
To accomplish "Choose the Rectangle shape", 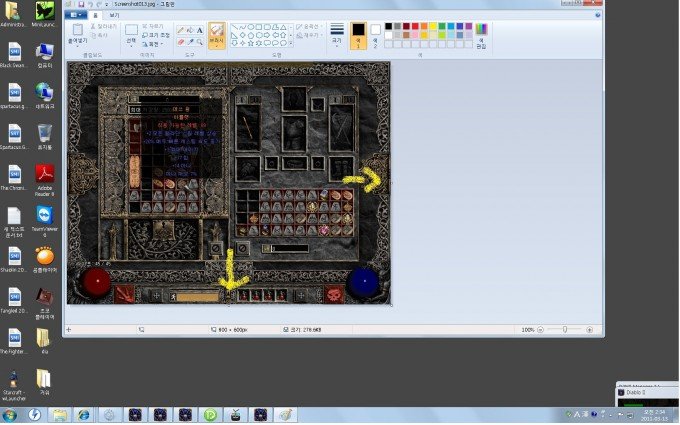I will [x=259, y=27].
